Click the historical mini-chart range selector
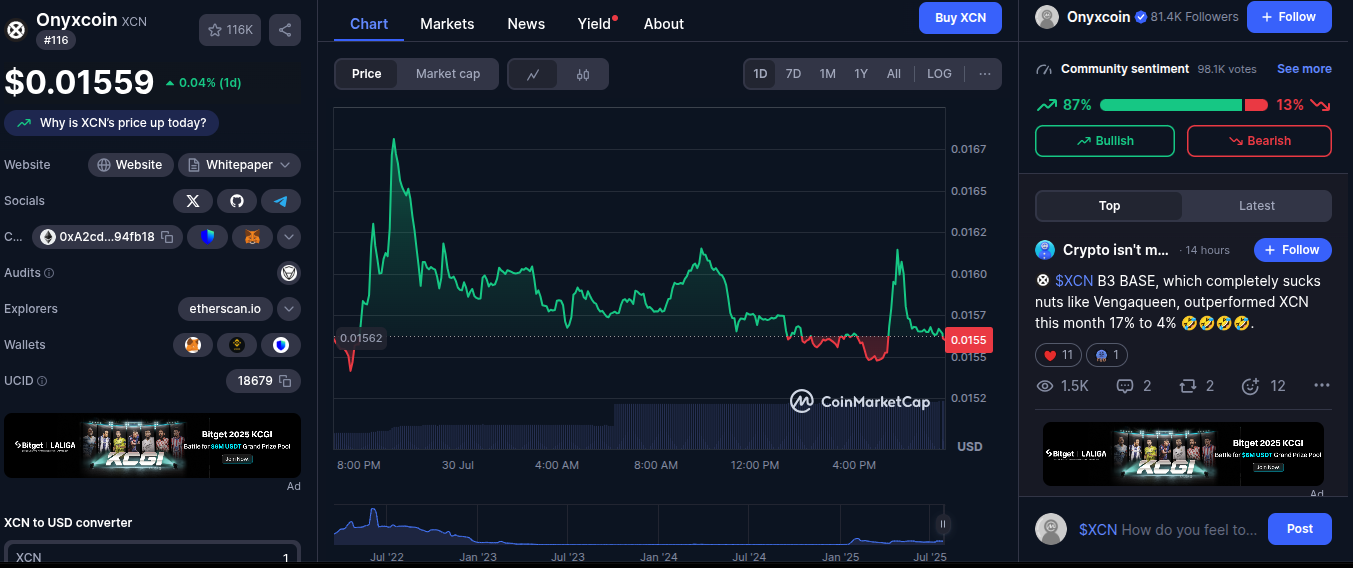The image size is (1353, 568). coord(640,525)
